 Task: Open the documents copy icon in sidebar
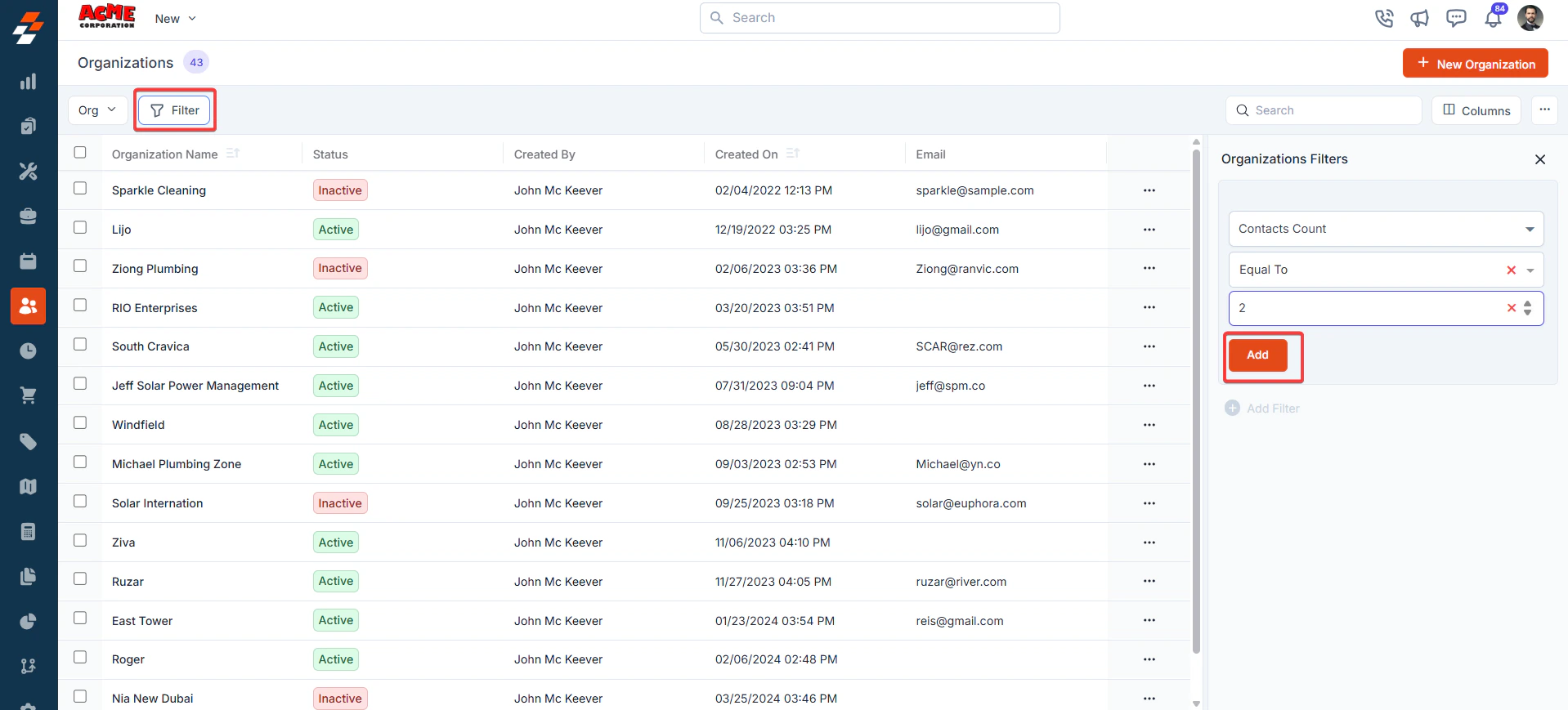point(28,577)
